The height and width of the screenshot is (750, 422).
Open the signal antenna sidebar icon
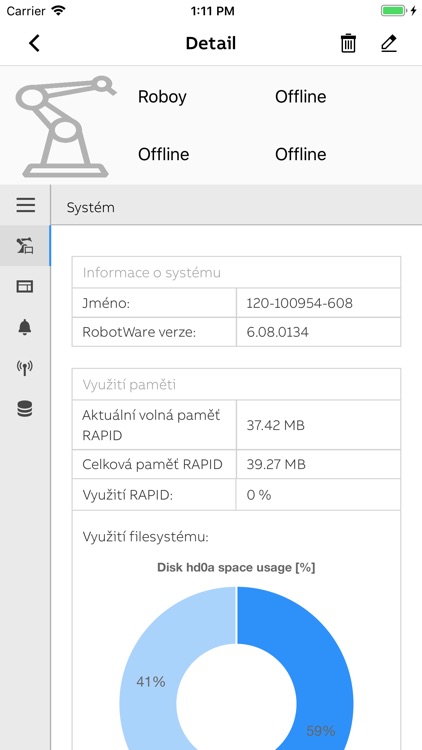(25, 368)
